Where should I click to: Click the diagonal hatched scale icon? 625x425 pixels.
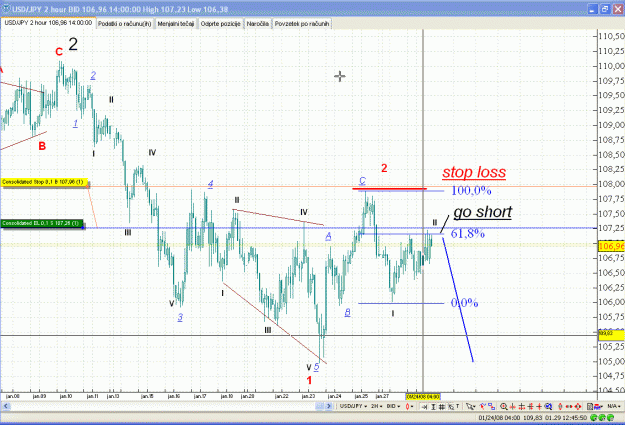[451, 407]
